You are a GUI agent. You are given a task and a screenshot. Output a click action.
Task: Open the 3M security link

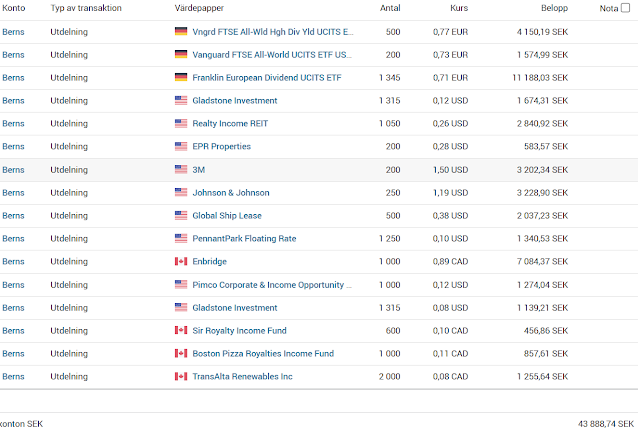click(x=198, y=170)
